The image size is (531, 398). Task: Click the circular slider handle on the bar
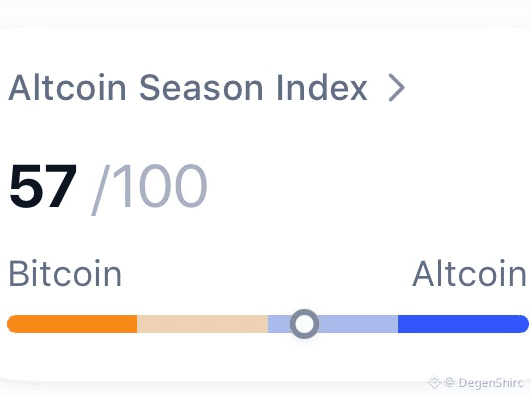[304, 324]
